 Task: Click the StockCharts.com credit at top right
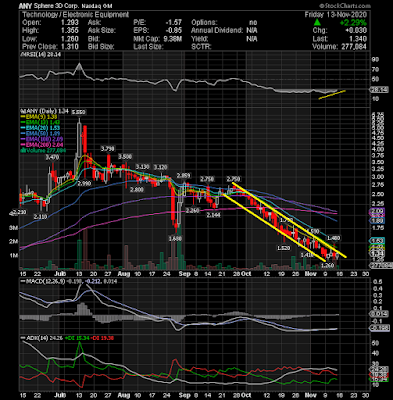tap(345, 6)
